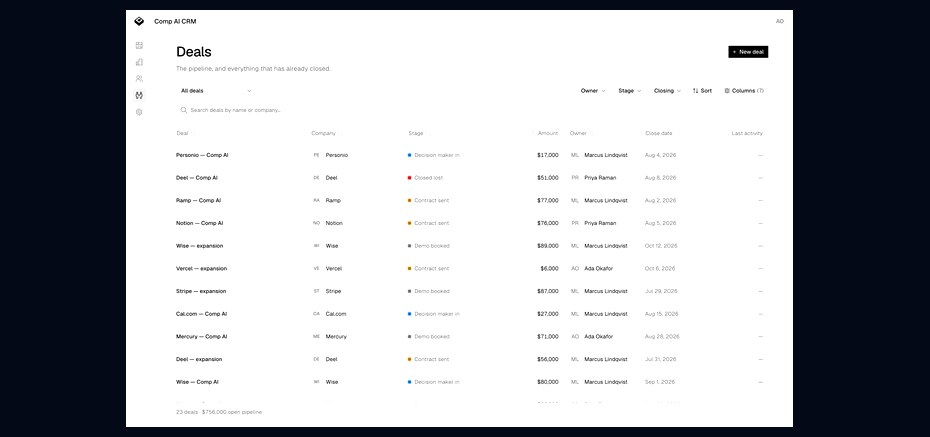This screenshot has height=437, width=930.
Task: Click the AO user avatar at top right
Action: [779, 21]
